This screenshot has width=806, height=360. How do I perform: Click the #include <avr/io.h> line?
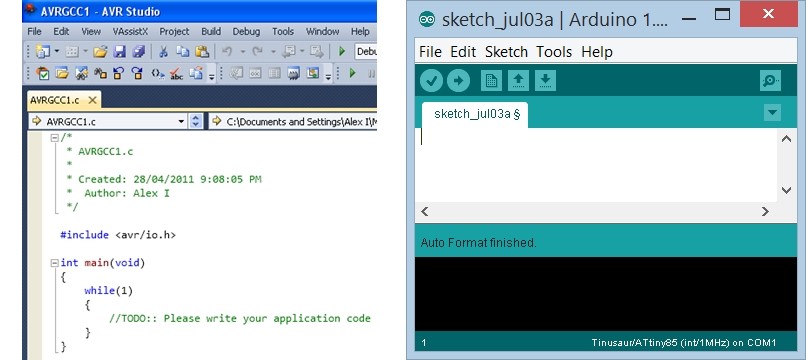coord(118,235)
